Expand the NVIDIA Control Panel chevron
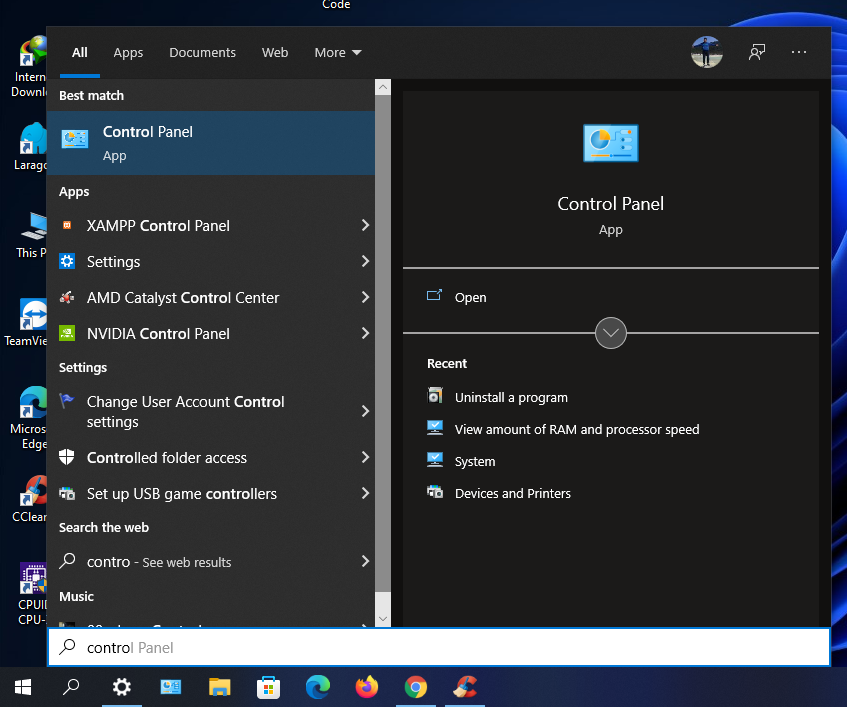This screenshot has width=847, height=707. pos(365,334)
